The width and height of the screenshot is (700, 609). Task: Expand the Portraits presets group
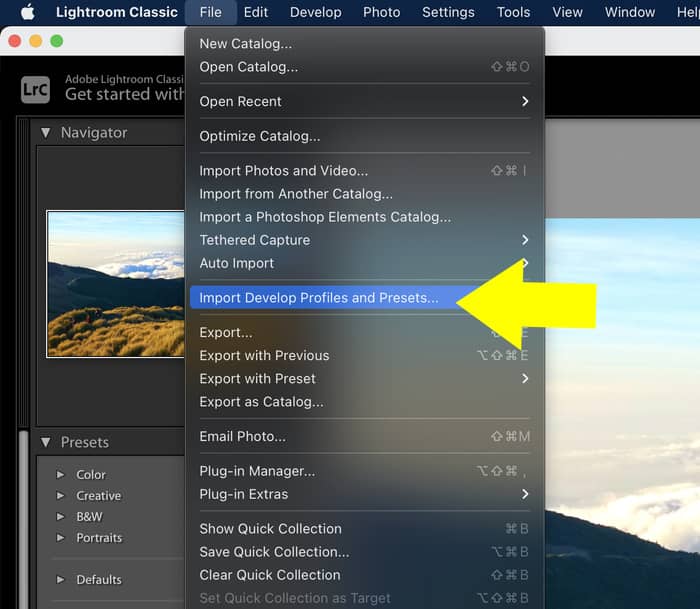tap(61, 538)
